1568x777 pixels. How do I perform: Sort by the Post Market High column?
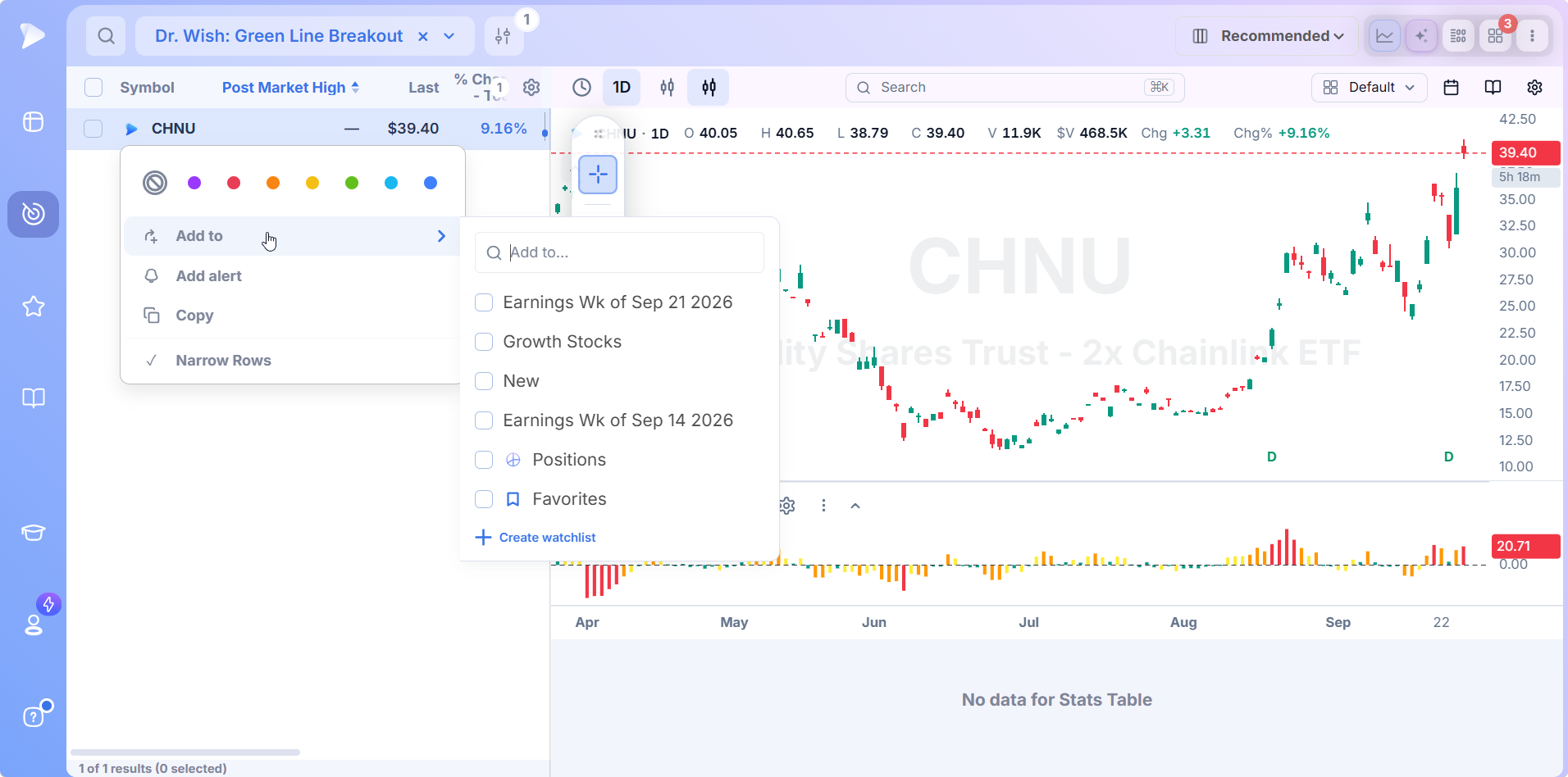290,88
